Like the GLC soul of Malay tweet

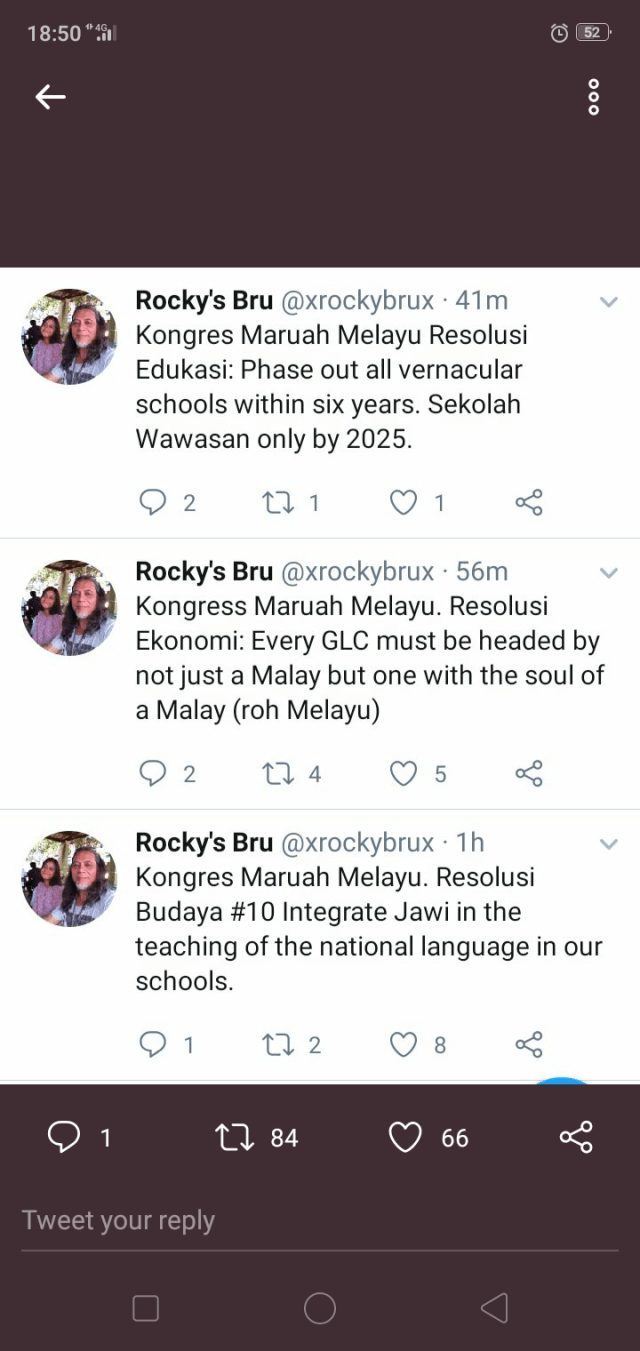click(403, 773)
